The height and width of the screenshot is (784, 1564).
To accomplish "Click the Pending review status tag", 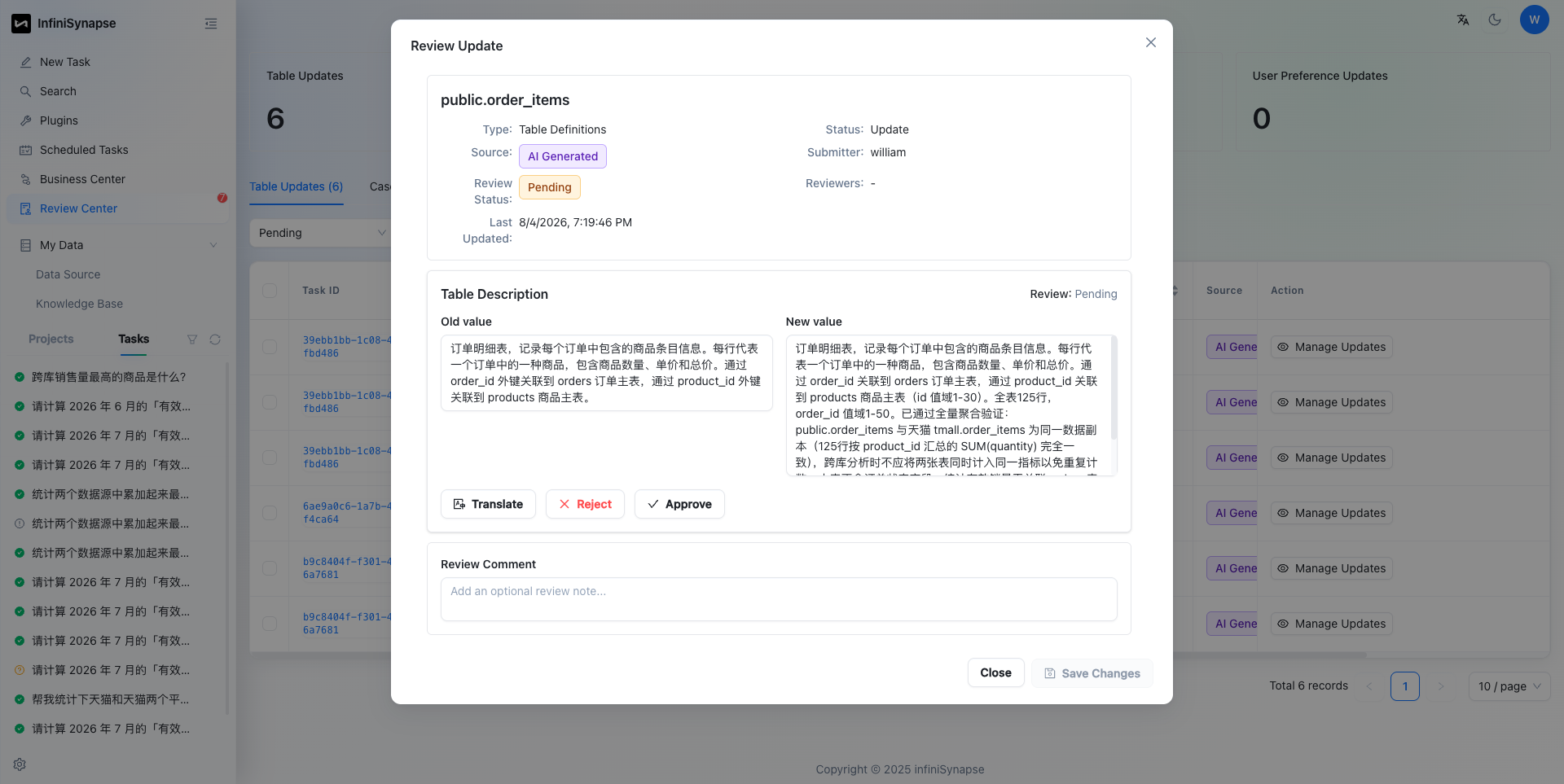I will point(550,187).
